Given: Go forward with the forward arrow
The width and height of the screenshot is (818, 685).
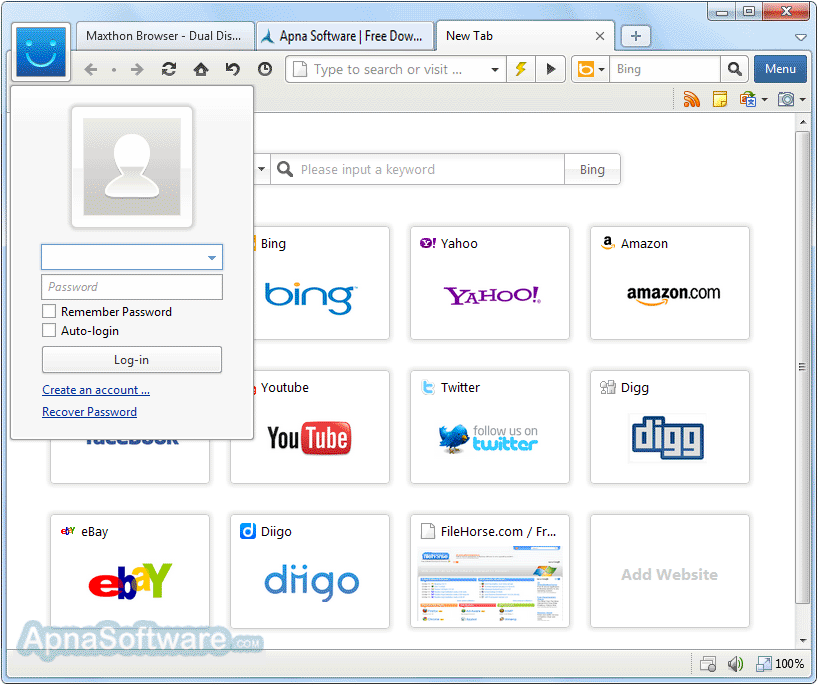Looking at the screenshot, I should pyautogui.click(x=137, y=69).
